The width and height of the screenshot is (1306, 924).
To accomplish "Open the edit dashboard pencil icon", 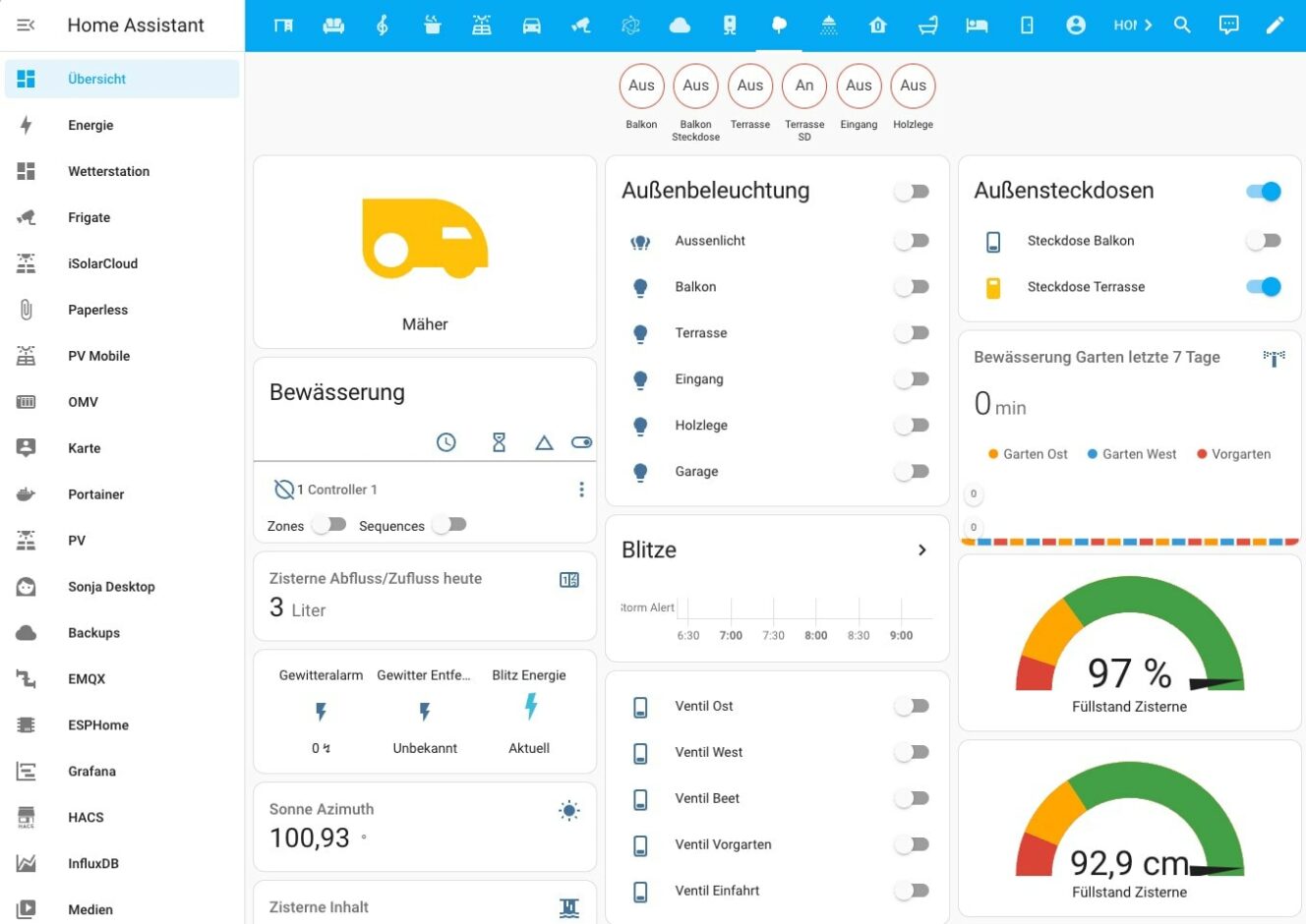I will (1275, 26).
